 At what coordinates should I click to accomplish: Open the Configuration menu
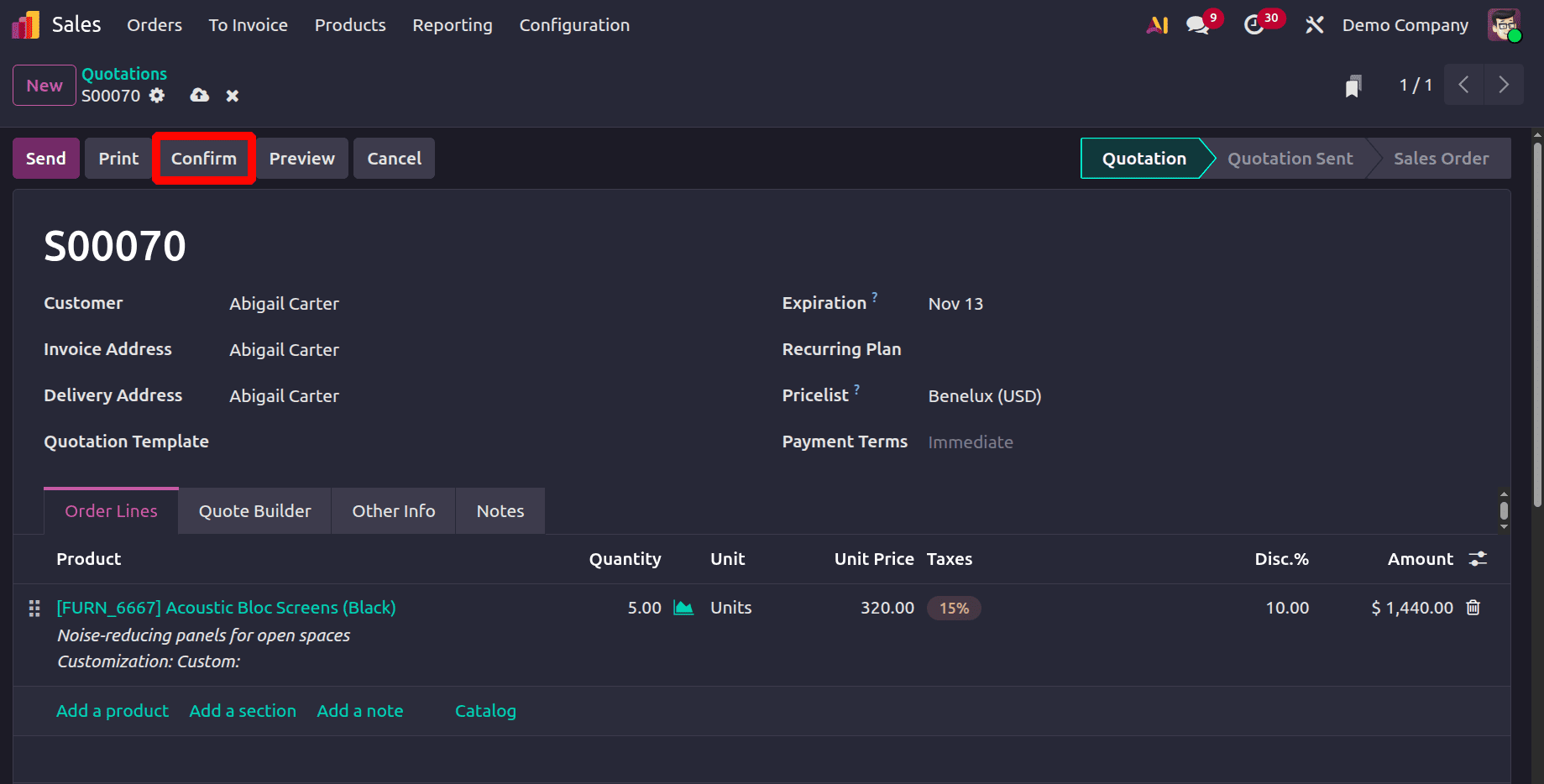coord(575,25)
